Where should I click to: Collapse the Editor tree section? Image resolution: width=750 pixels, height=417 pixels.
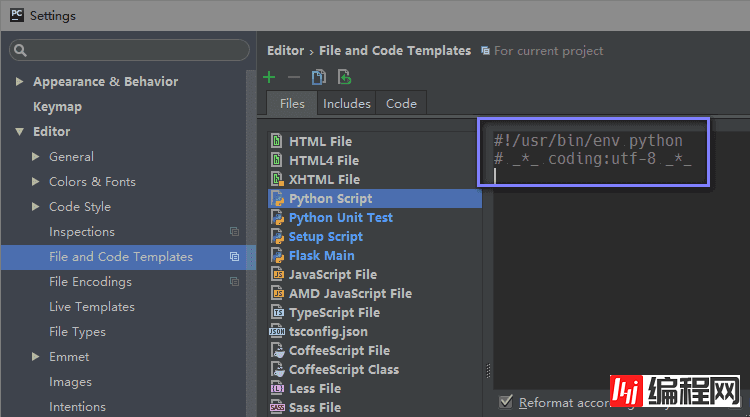tap(19, 132)
